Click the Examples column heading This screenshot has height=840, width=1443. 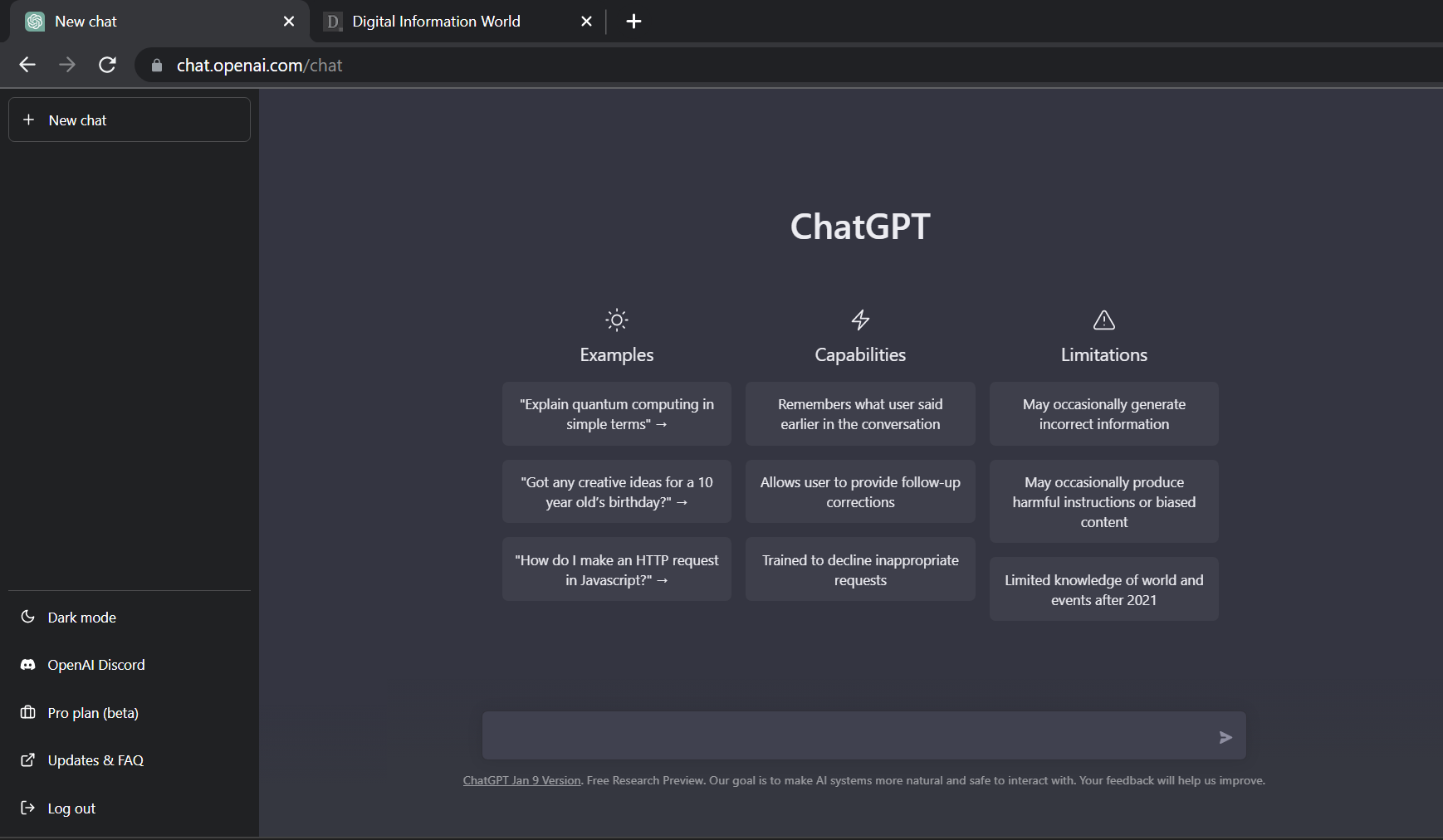617,354
